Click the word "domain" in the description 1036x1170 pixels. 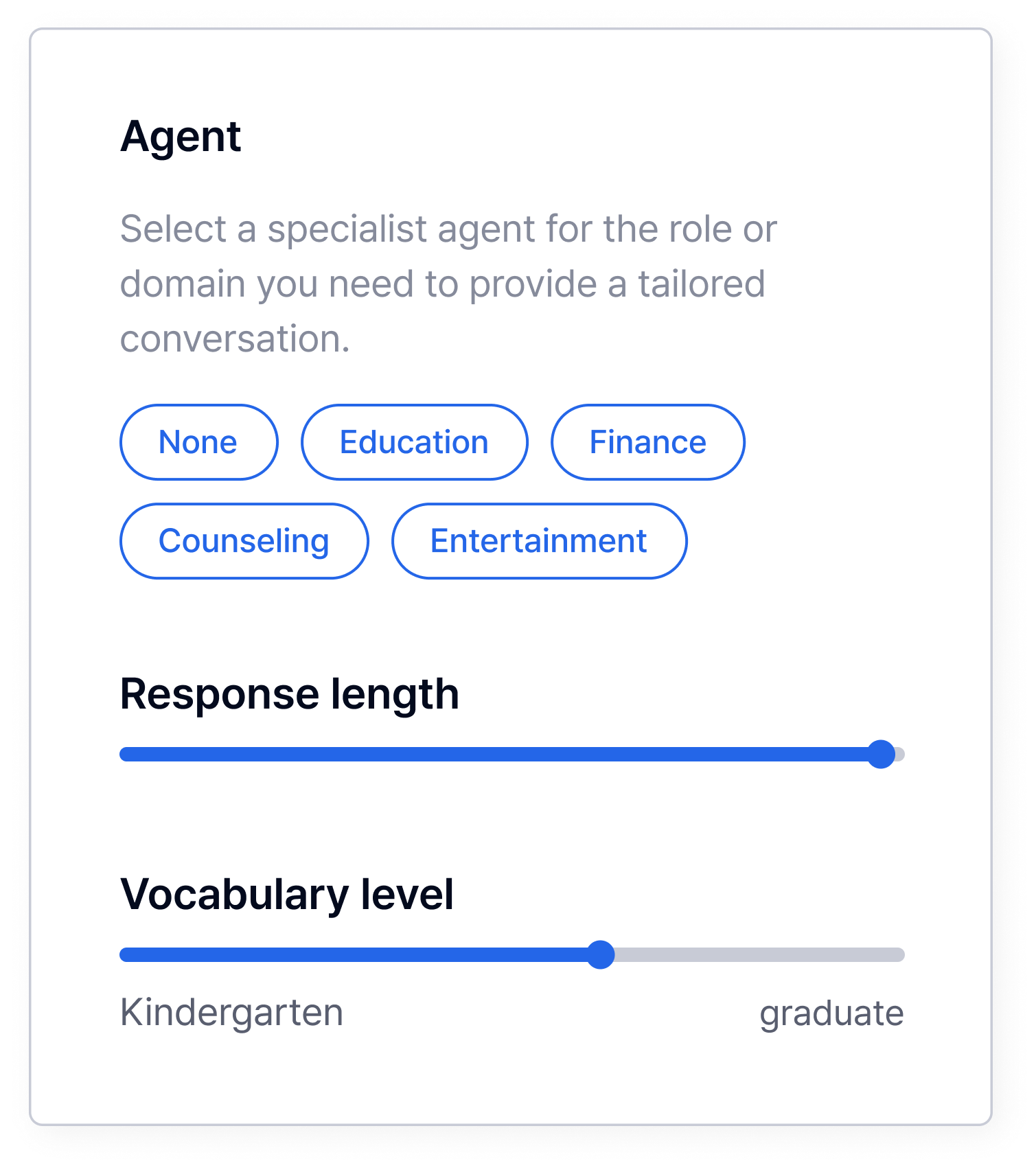point(183,284)
